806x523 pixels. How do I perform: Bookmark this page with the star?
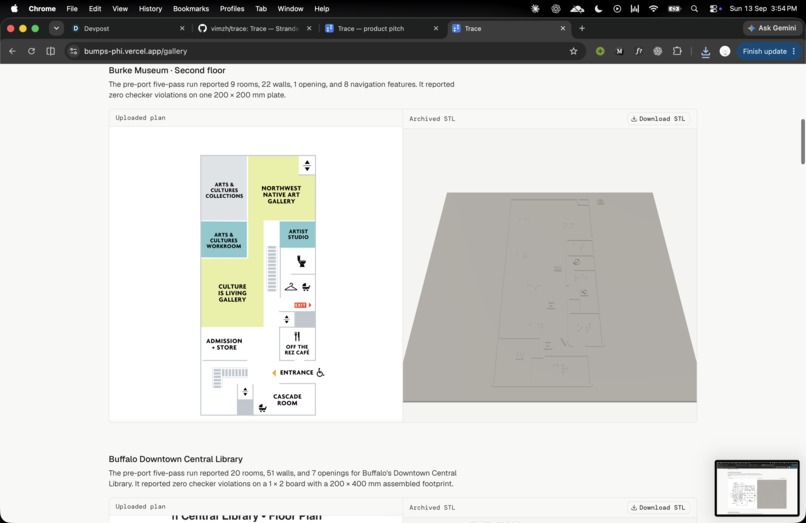pos(574,51)
